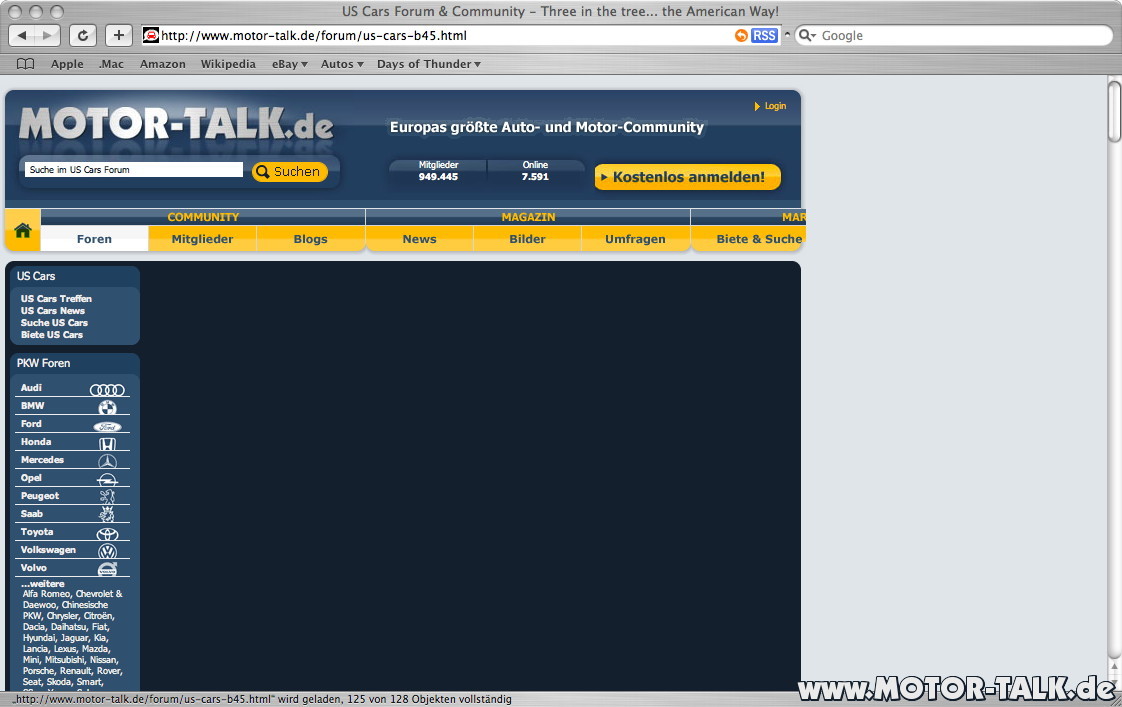Click the site favicon in address bar
This screenshot has width=1122, height=707.
151,35
